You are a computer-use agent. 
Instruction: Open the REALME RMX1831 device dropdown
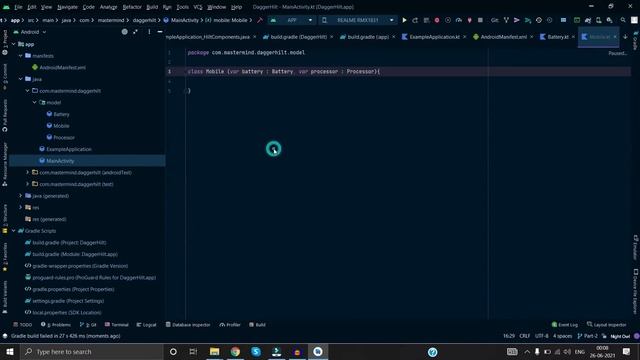click(358, 20)
